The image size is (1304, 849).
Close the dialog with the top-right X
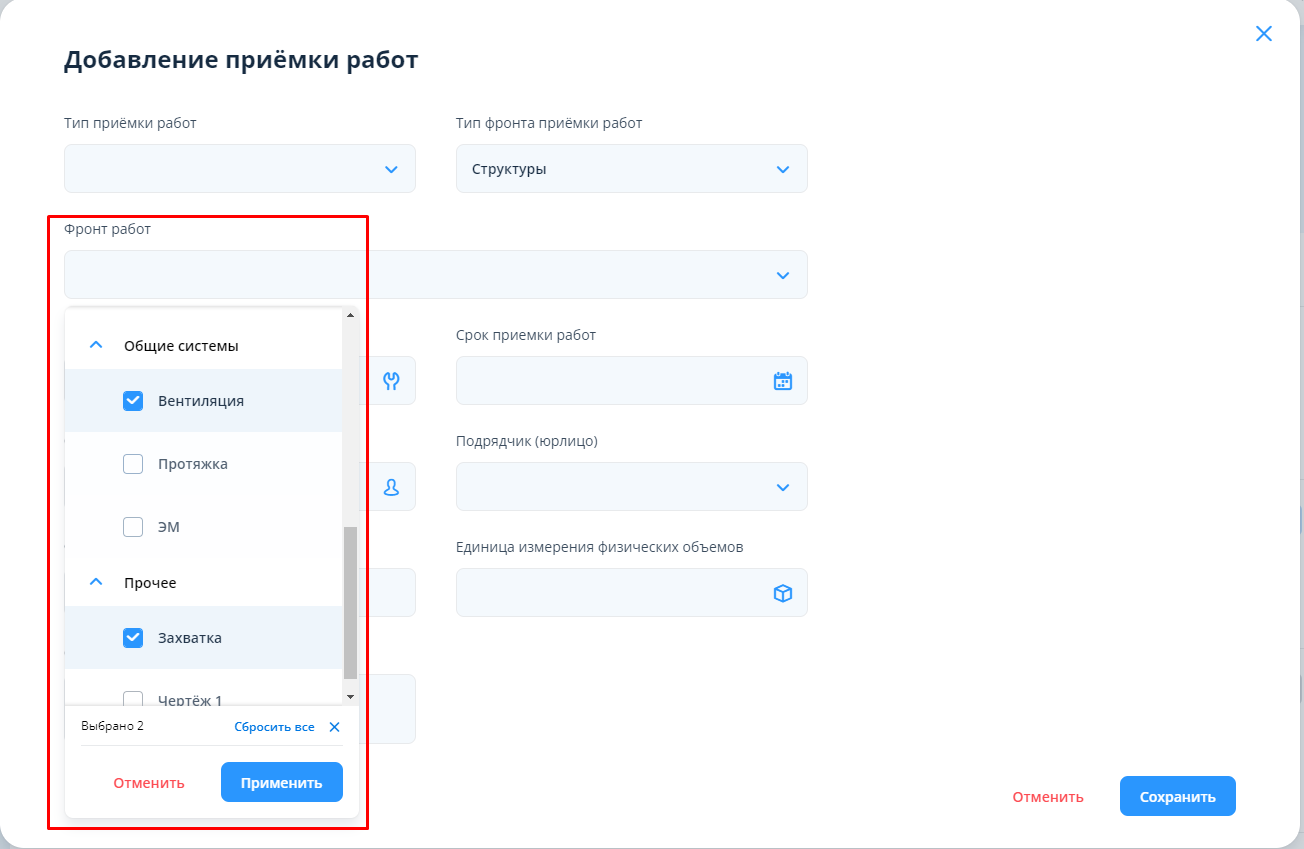click(1263, 34)
